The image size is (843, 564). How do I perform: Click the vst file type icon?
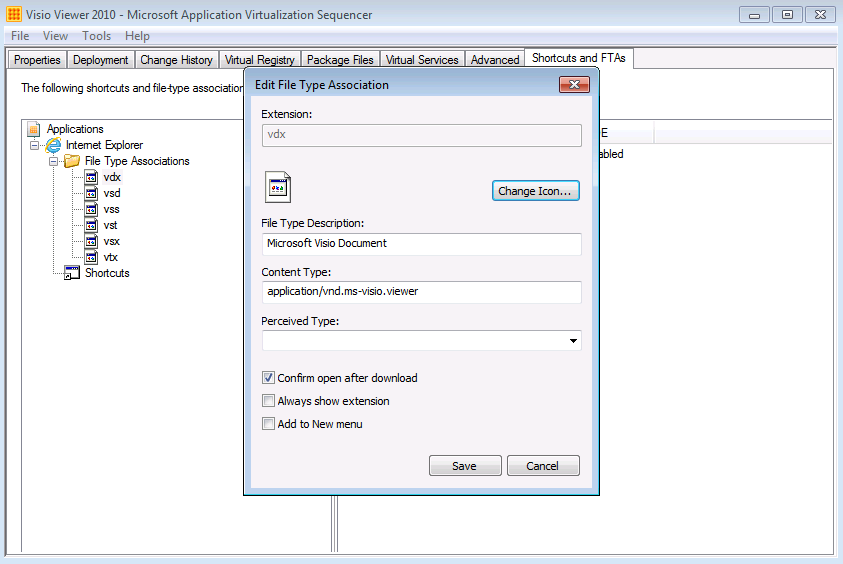pyautogui.click(x=91, y=225)
